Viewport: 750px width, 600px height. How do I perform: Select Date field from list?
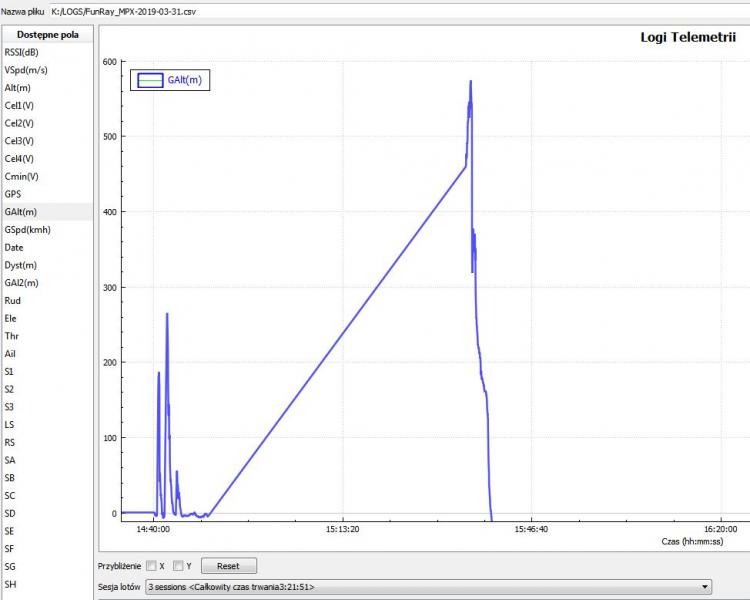point(14,247)
